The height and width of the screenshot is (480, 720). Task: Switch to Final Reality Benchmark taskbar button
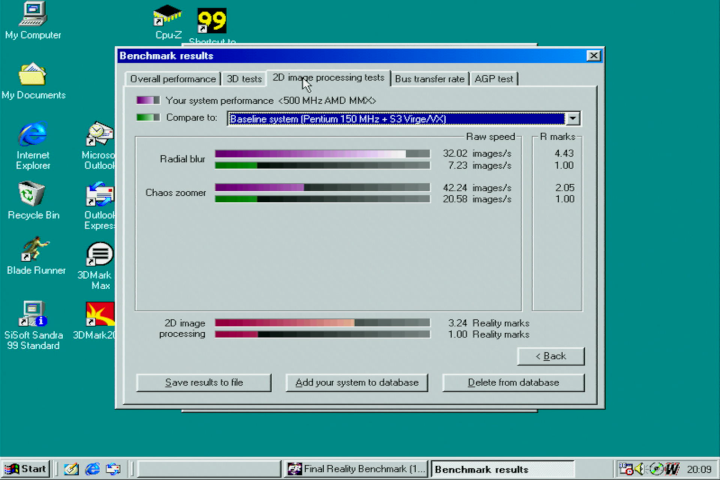click(x=356, y=469)
